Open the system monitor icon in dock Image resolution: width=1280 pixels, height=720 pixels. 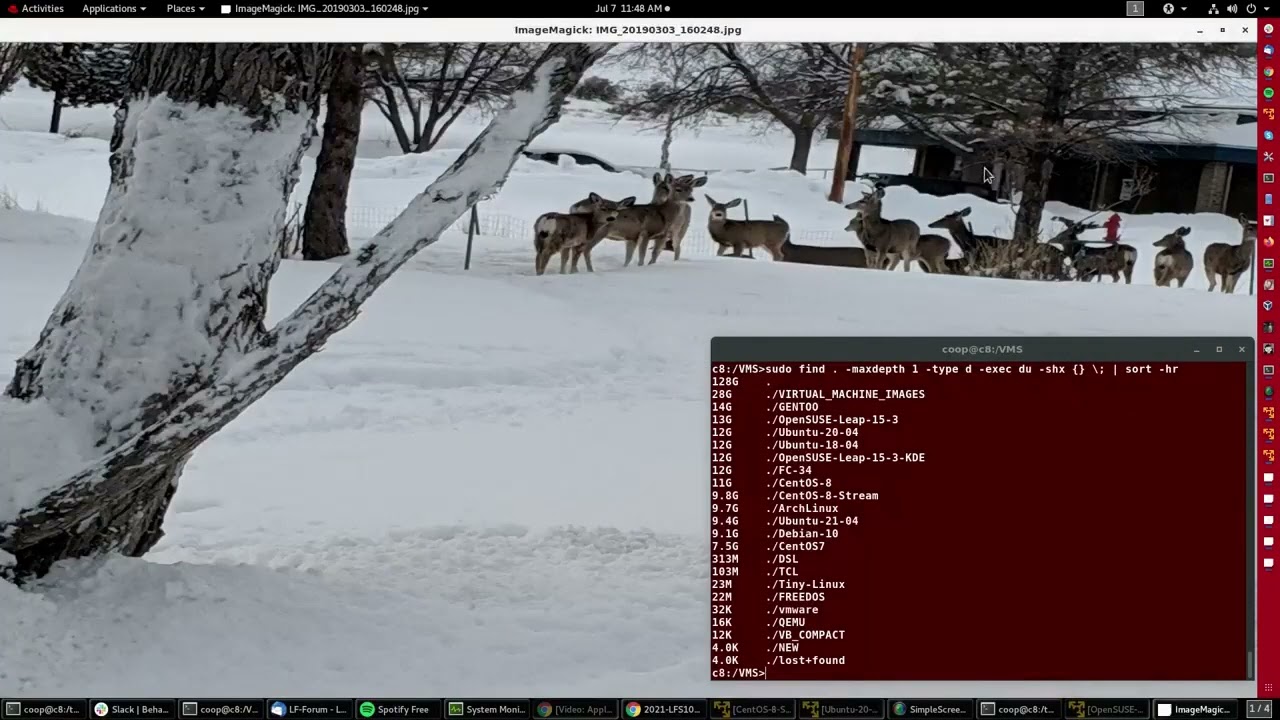1269,263
